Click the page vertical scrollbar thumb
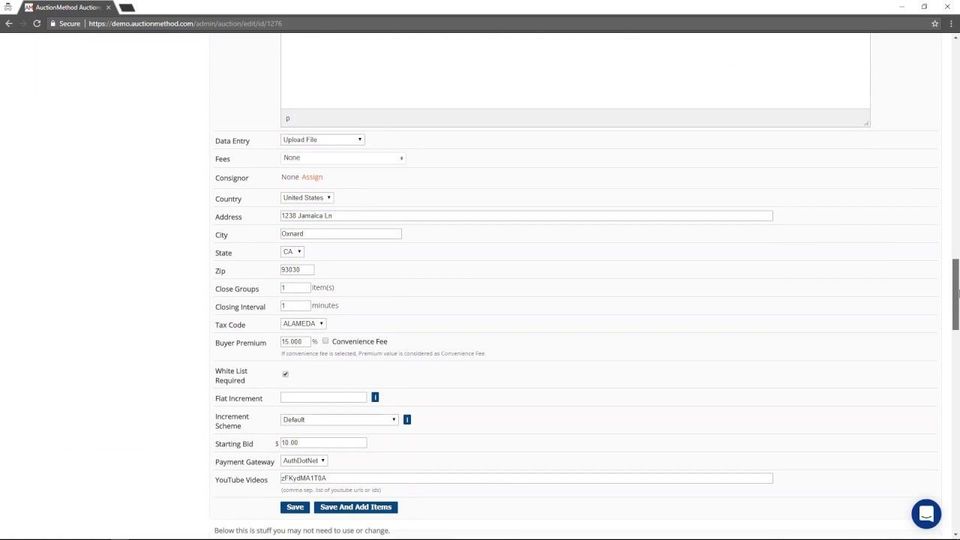The width and height of the screenshot is (960, 540). (955, 294)
